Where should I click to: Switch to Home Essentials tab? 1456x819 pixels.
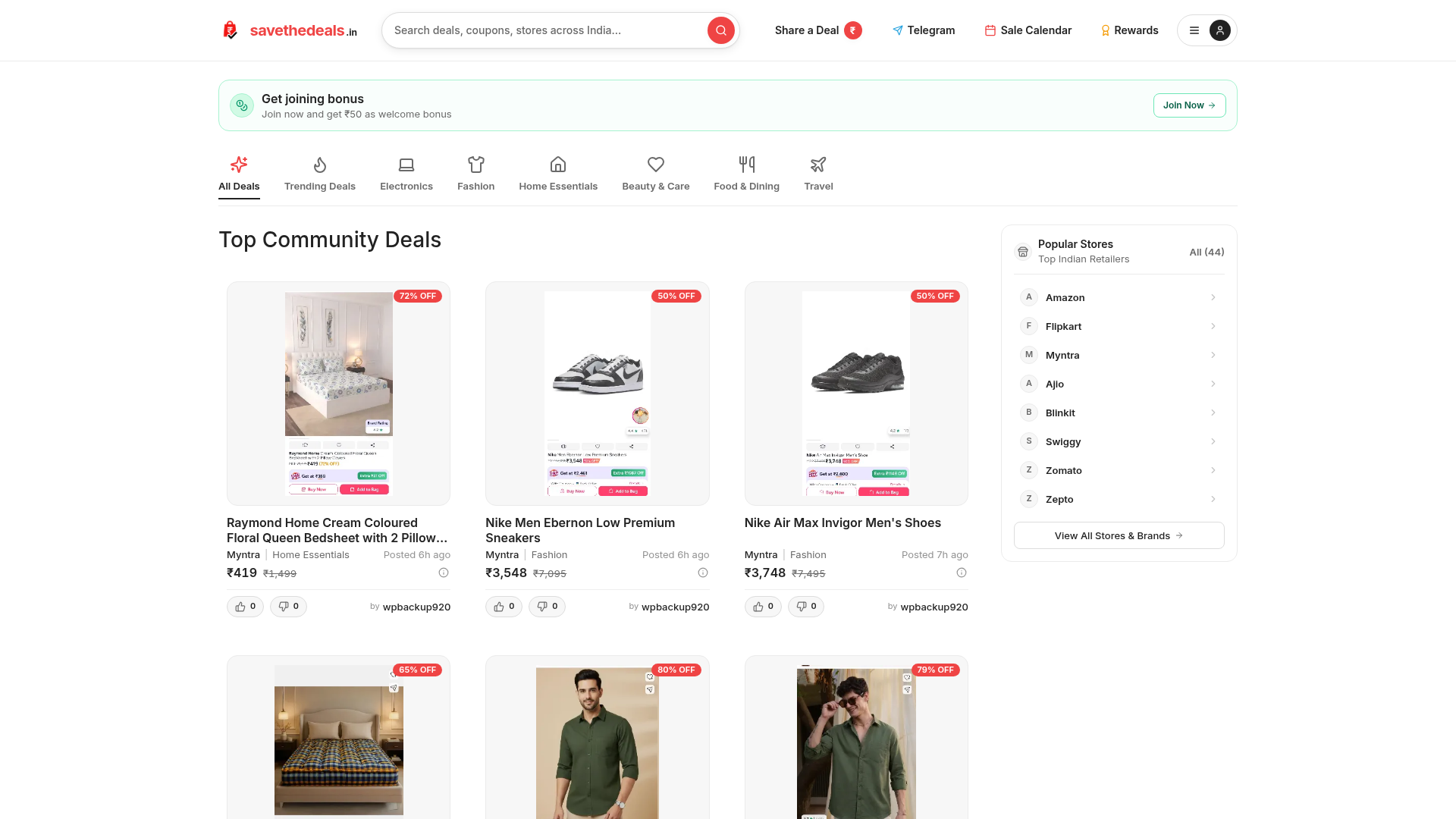click(x=558, y=174)
